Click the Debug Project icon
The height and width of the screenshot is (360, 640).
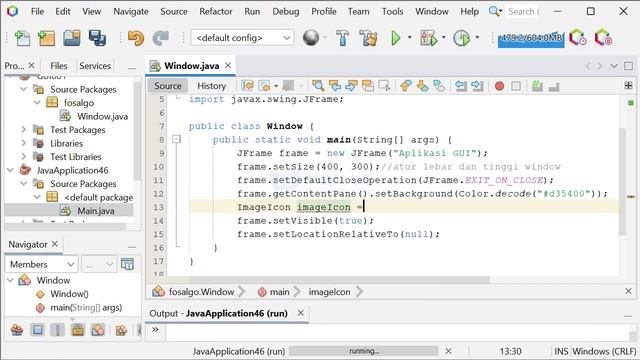pyautogui.click(x=428, y=38)
